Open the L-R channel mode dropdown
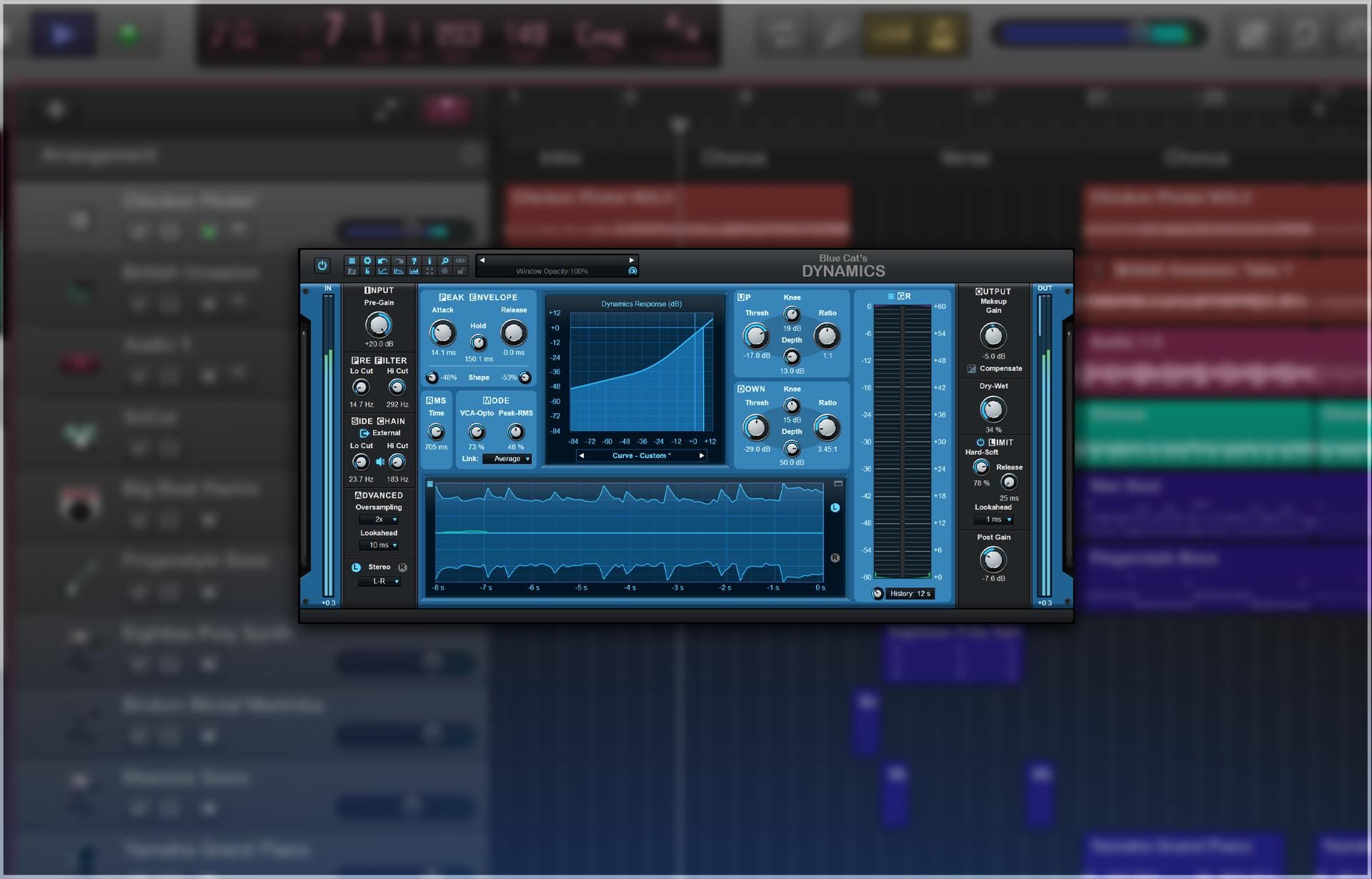This screenshot has height=879, width=1372. pyautogui.click(x=379, y=582)
